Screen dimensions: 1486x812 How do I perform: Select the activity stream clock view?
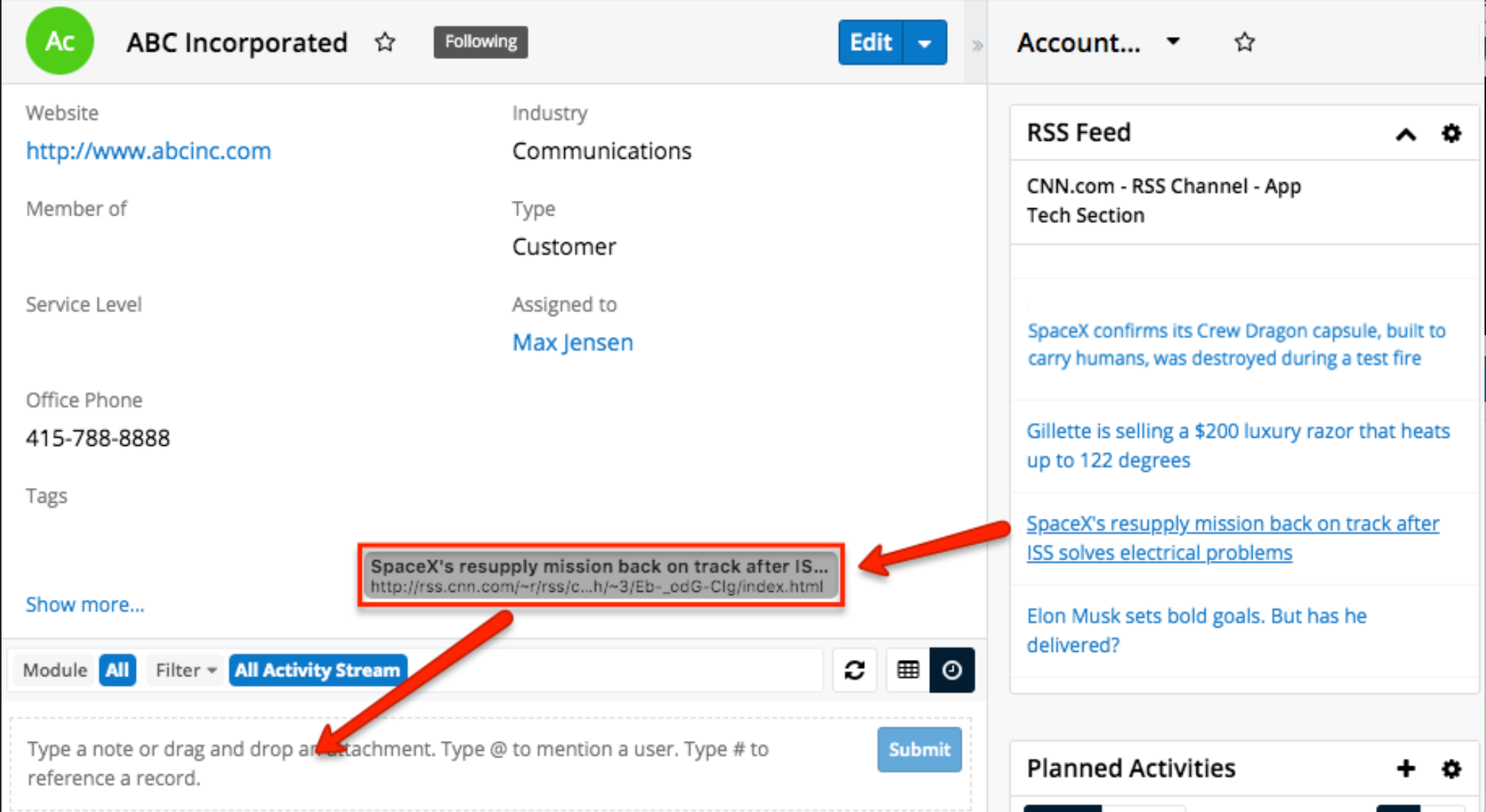click(952, 670)
